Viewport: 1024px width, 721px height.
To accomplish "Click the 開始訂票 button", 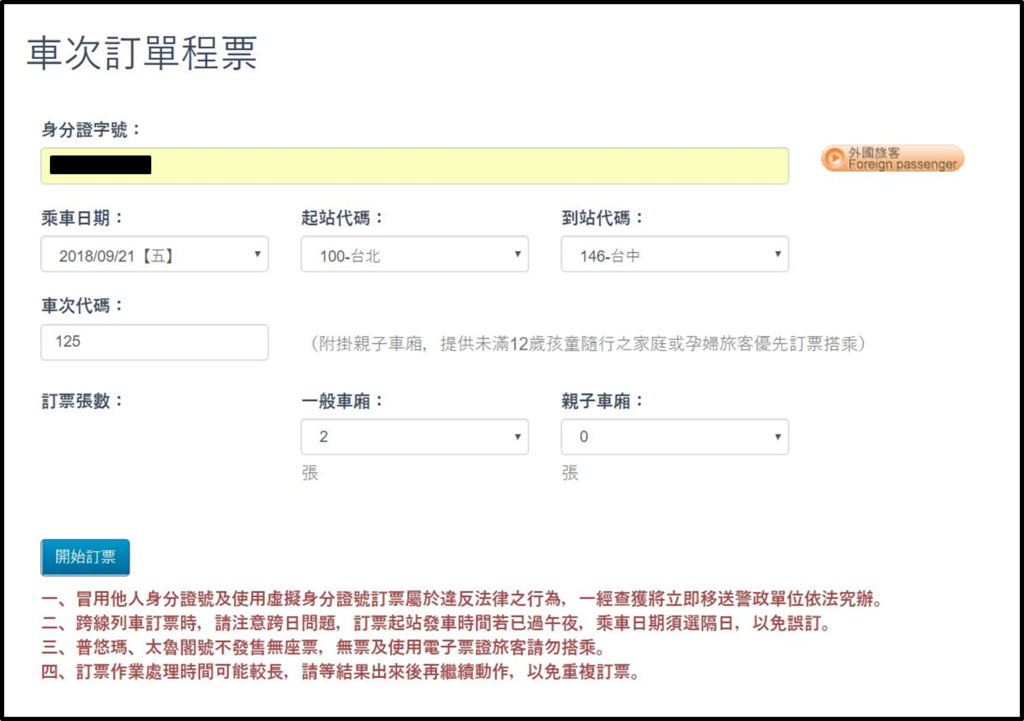I will tap(85, 557).
